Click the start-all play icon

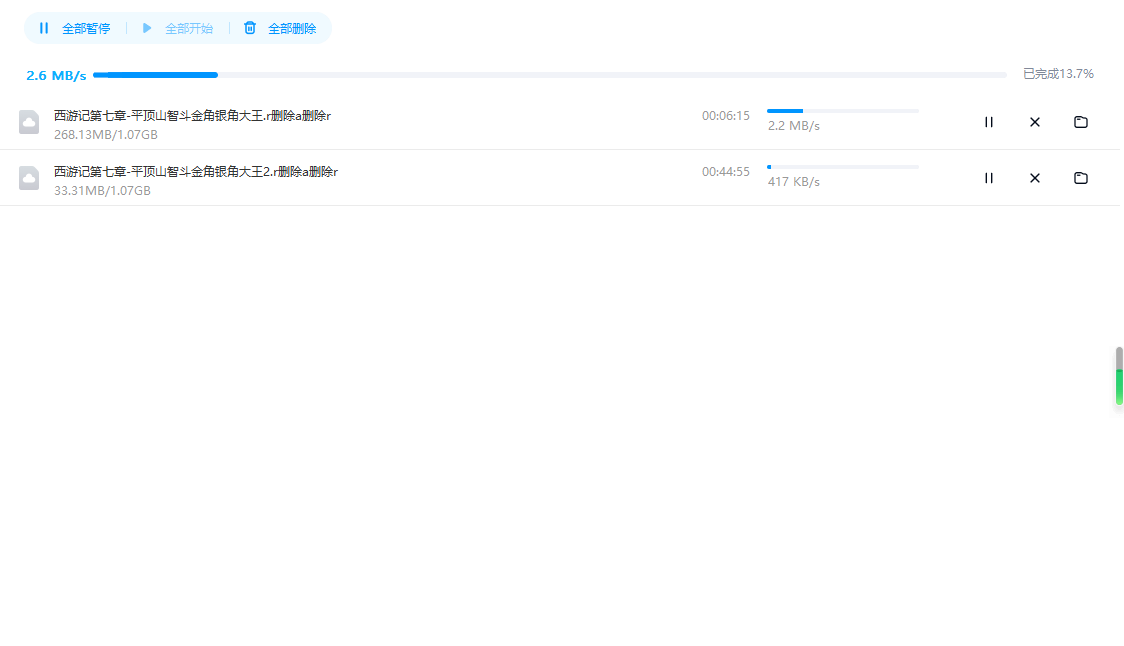[147, 28]
